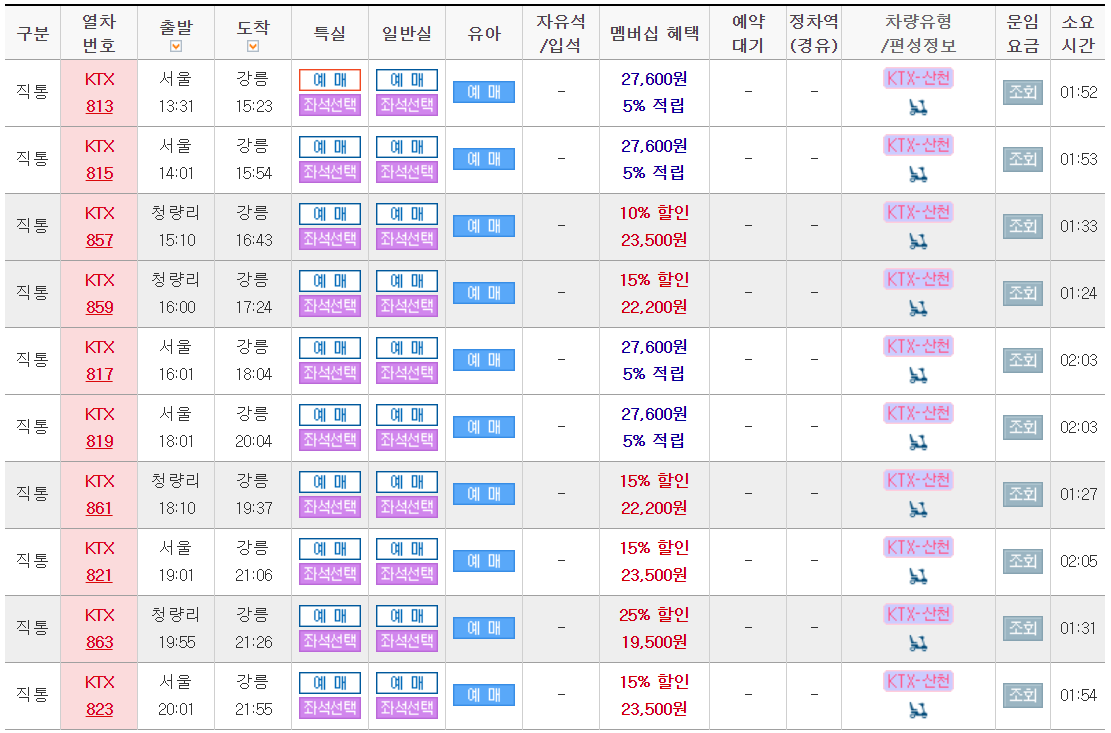Image resolution: width=1111 pixels, height=733 pixels.
Task: Book first class 예매 for KTX 817
Action: (329, 348)
